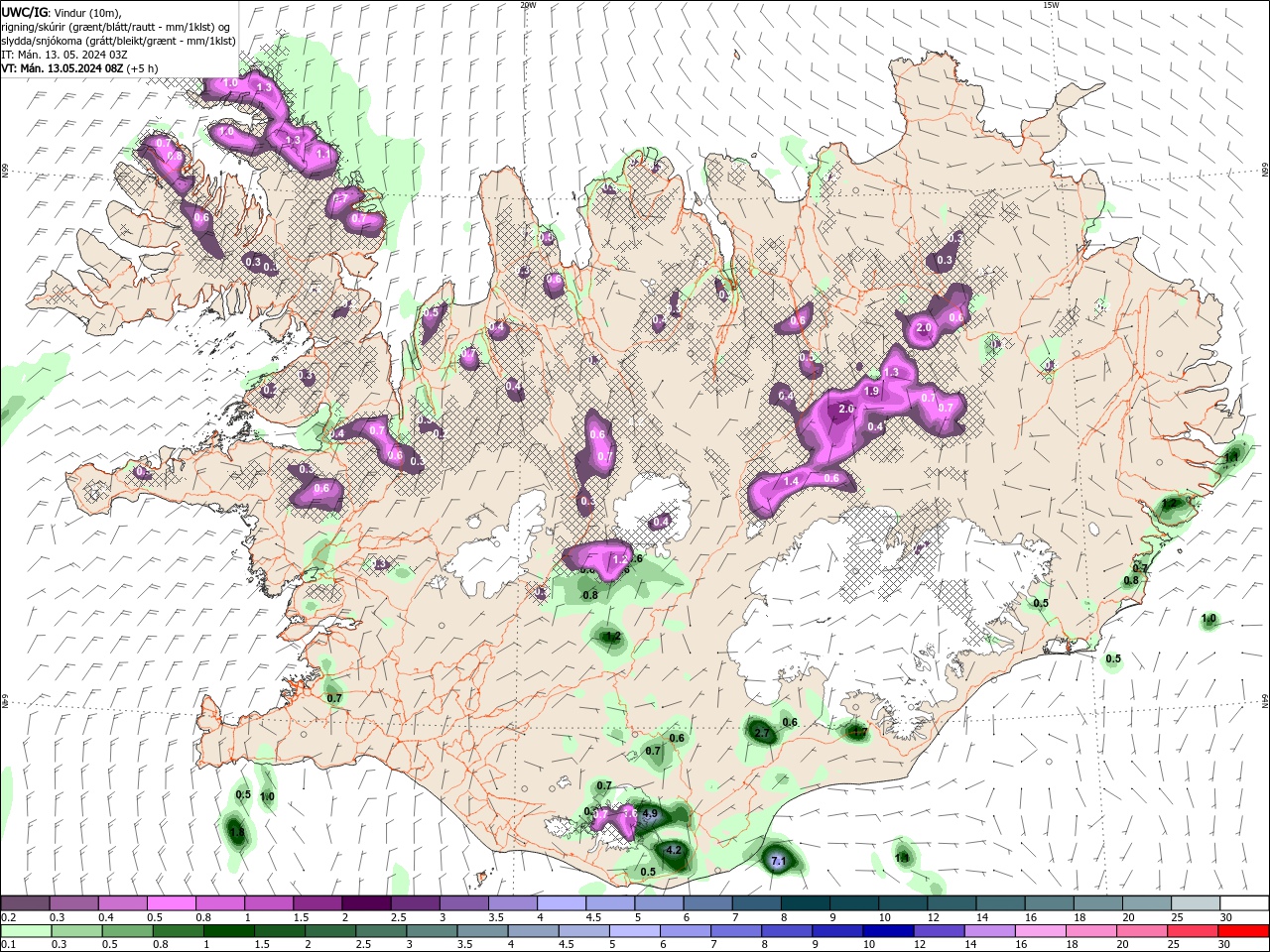The width and height of the screenshot is (1270, 952).
Task: Click the '0.2' label under the upper legend
Action: [9, 917]
